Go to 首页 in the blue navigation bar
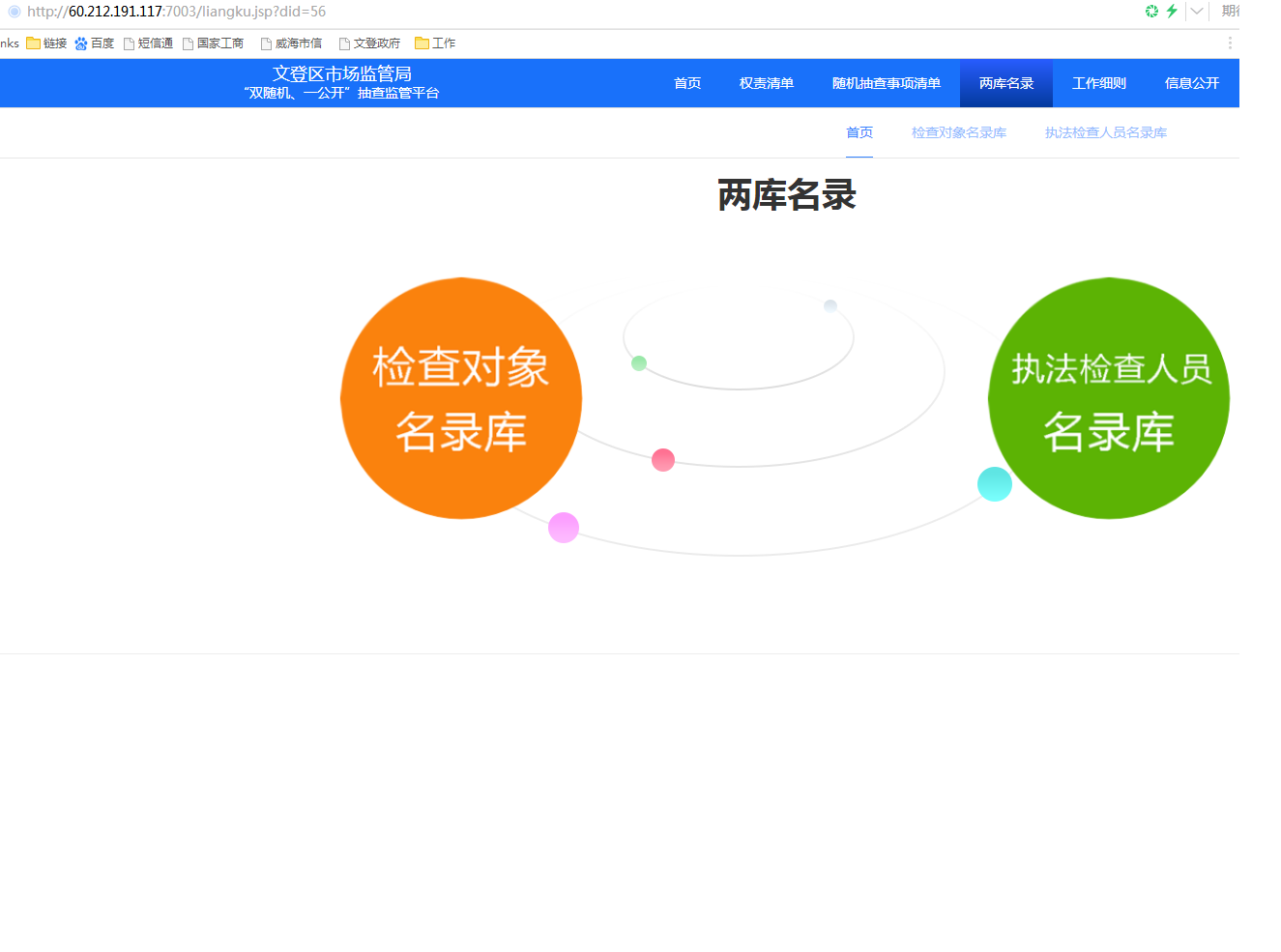Viewport: 1281px width, 952px height. pos(687,83)
